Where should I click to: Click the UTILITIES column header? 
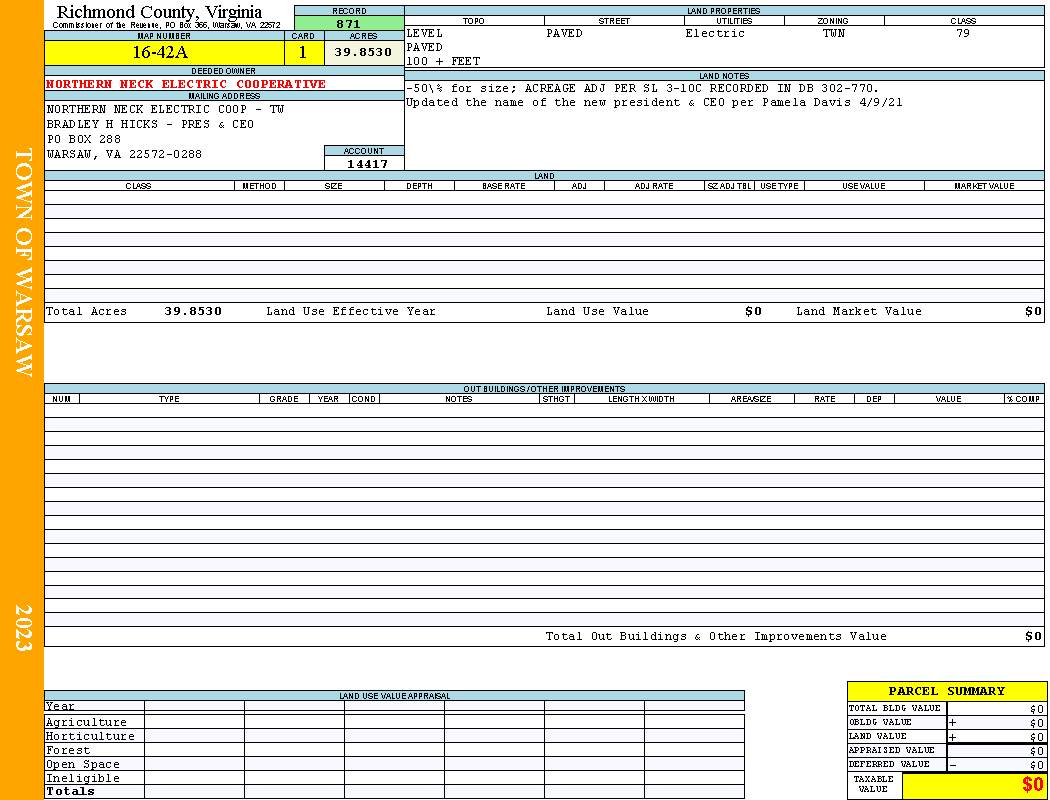pos(735,21)
